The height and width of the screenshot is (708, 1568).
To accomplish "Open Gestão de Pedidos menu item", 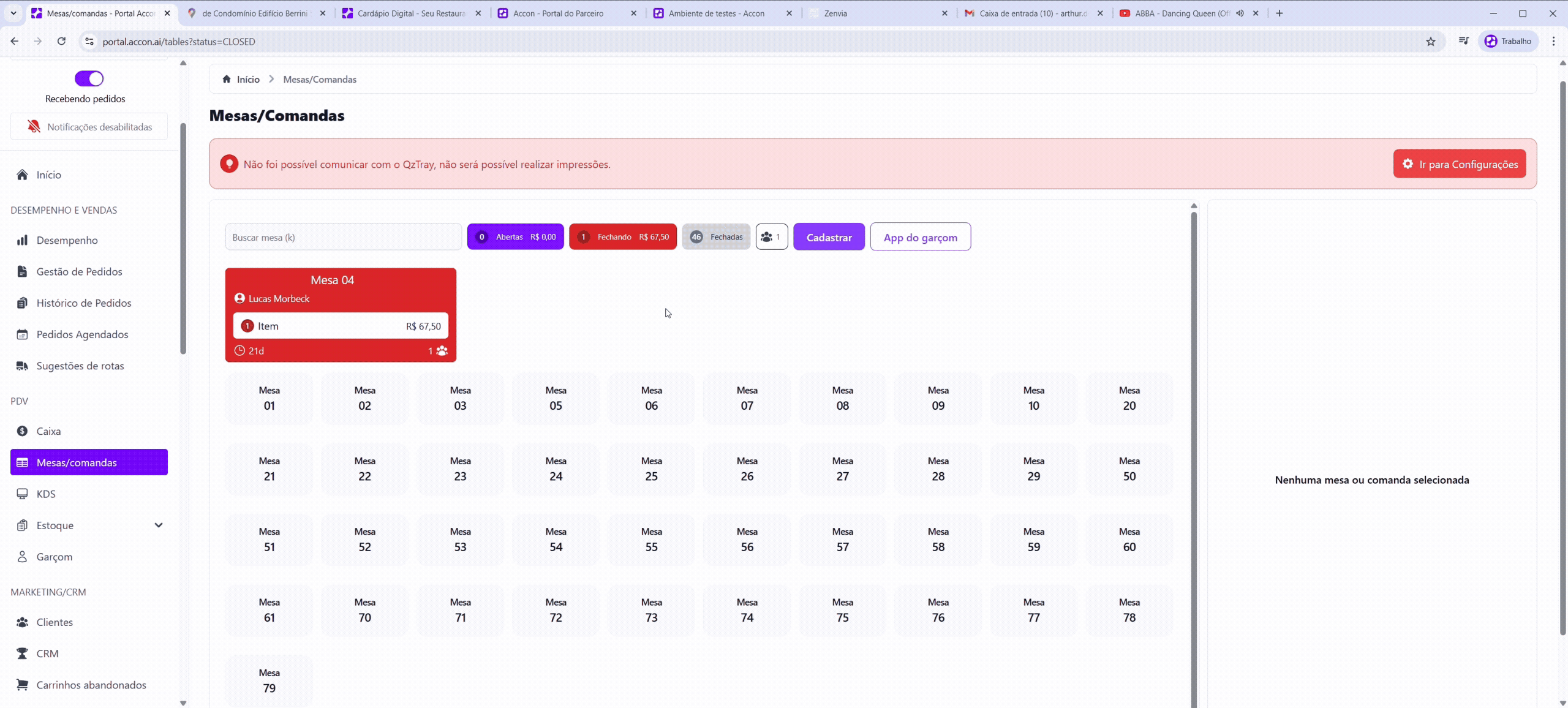I will [x=79, y=271].
